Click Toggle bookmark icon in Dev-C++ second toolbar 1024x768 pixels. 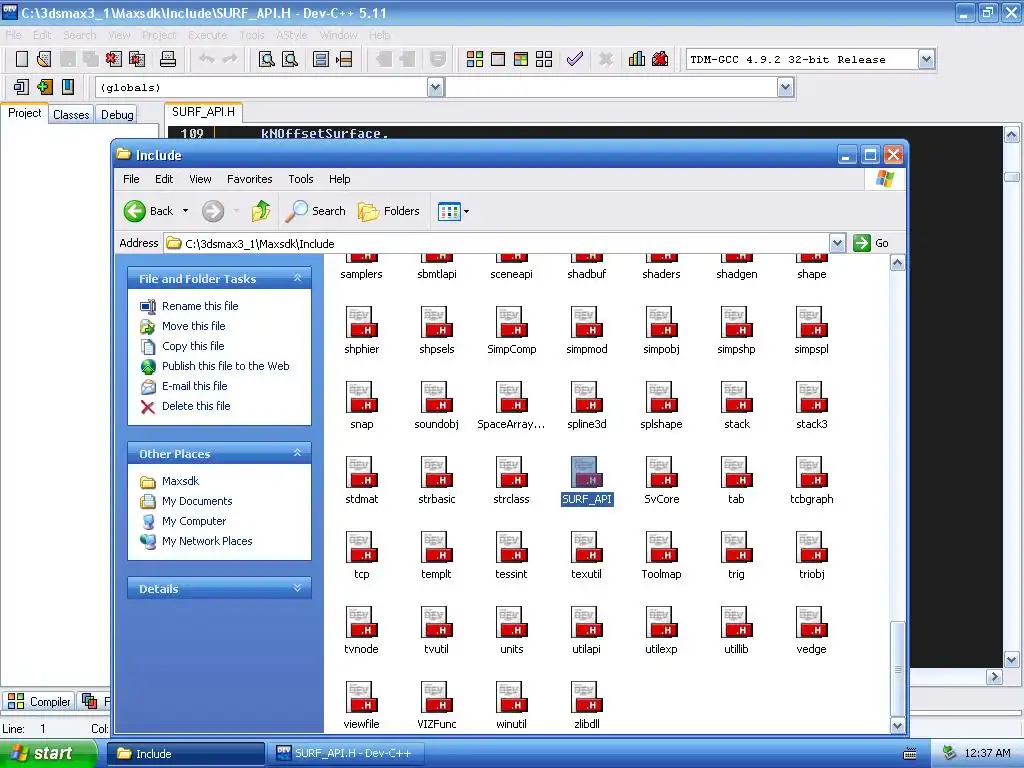67,87
